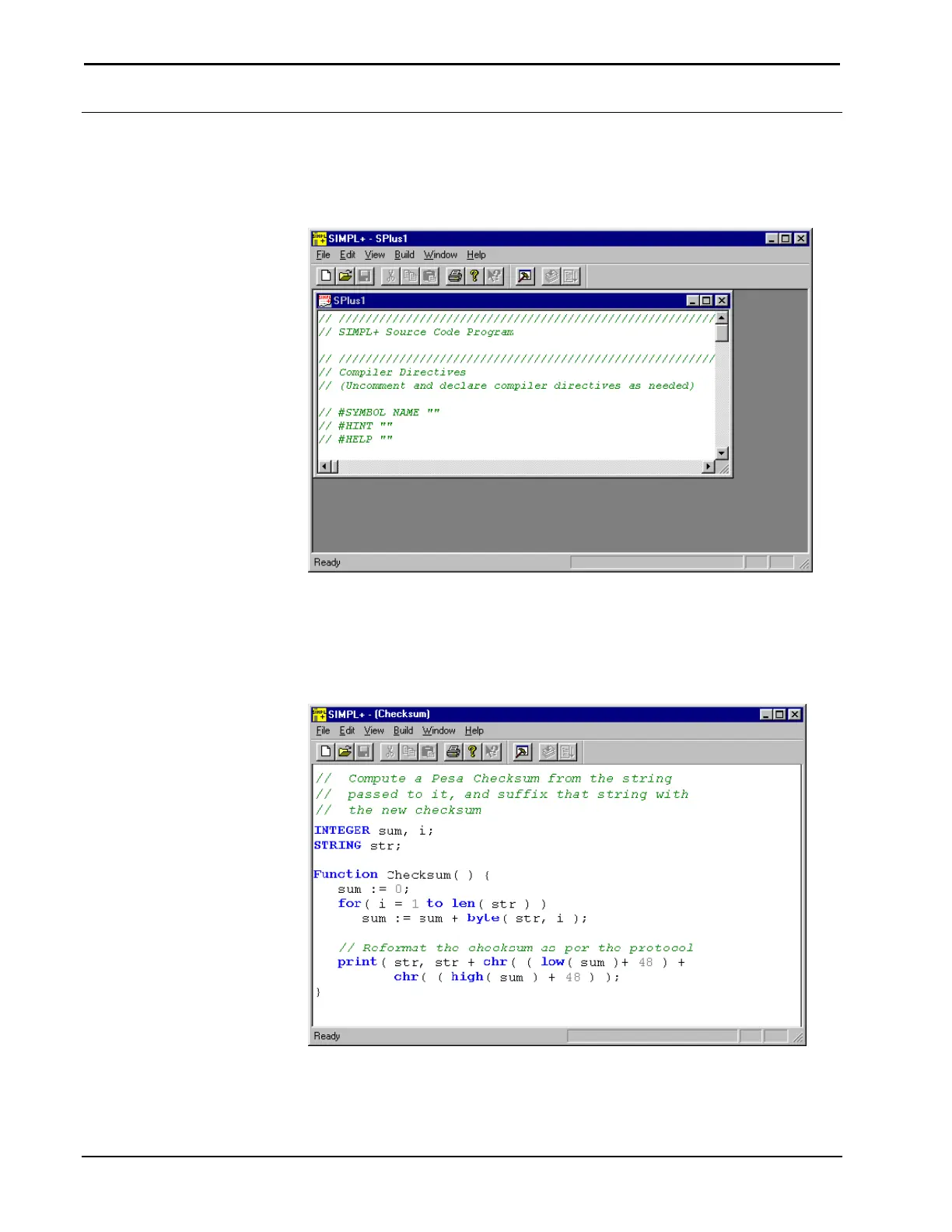Image resolution: width=952 pixels, height=1232 pixels.
Task: Click scroll right arrow in SPlus1 document
Action: tap(709, 467)
